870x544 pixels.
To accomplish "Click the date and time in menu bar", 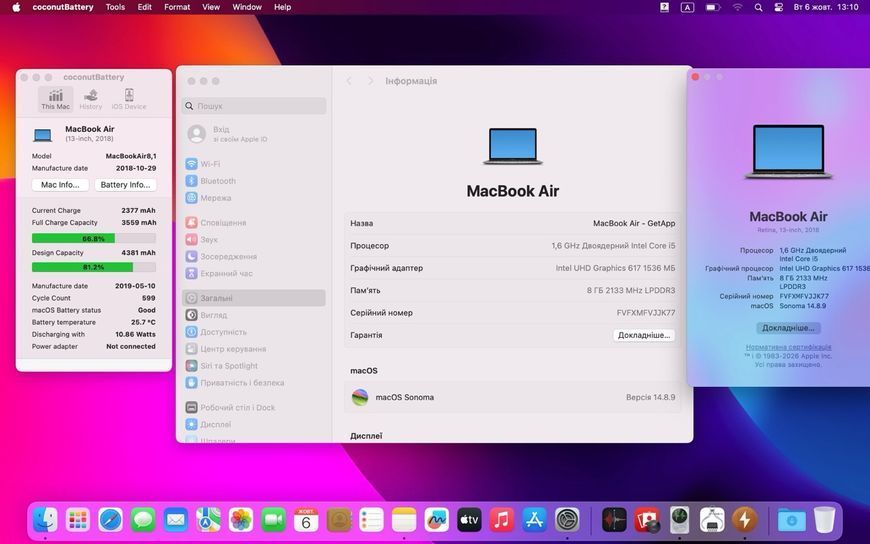I will coord(826,7).
